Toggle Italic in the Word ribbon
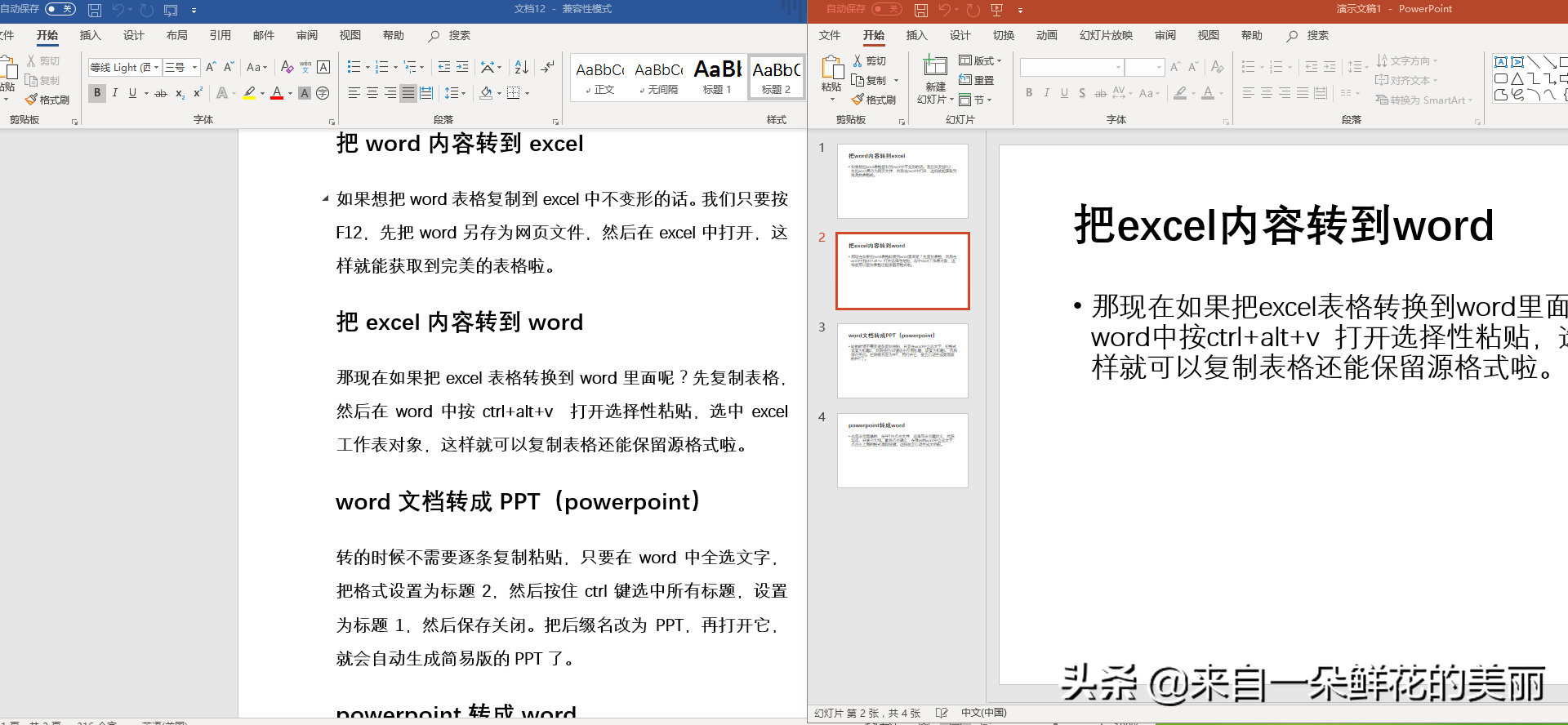This screenshot has width=1568, height=725. 115,93
